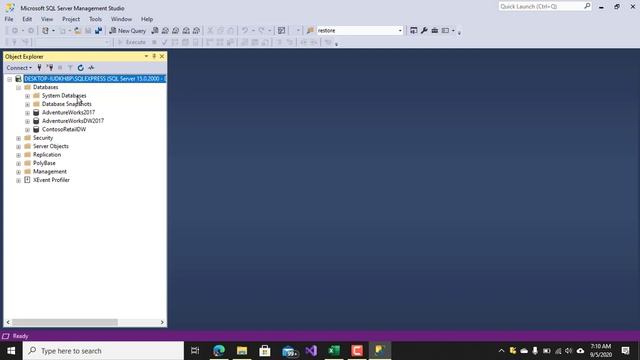Click the Open File toolbar icon
The width and height of the screenshot is (640, 360).
click(78, 31)
